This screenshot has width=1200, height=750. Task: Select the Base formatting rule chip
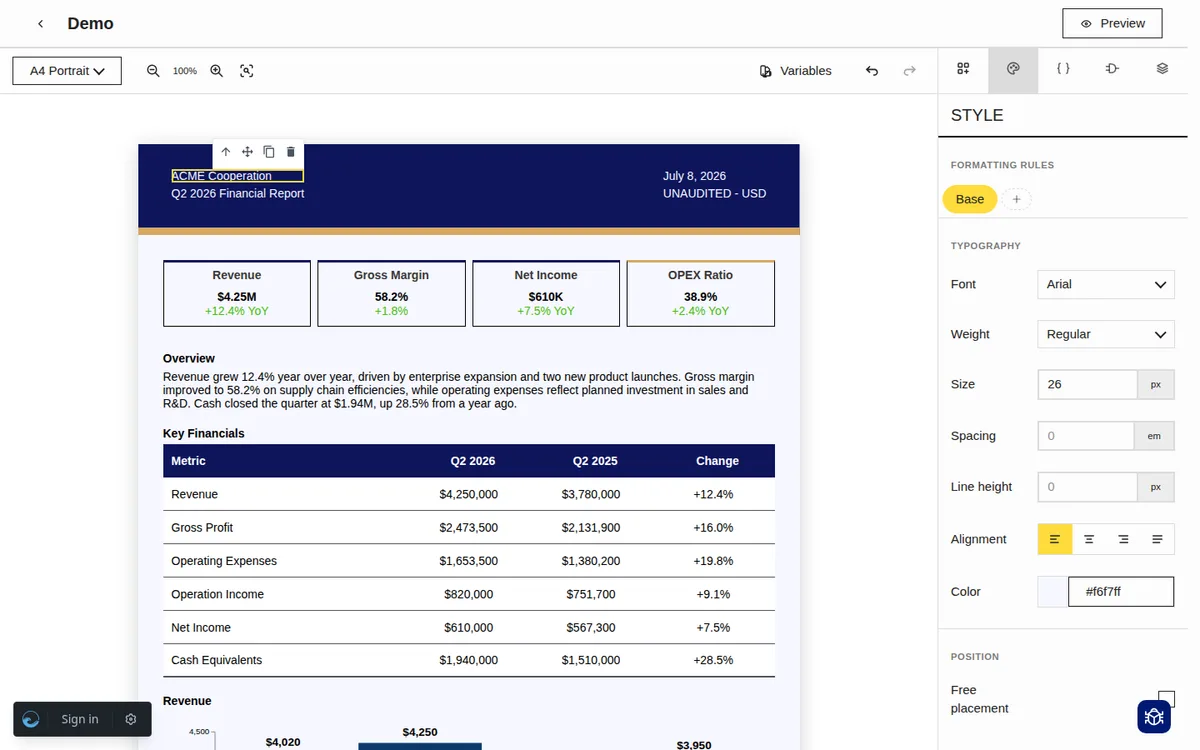[x=970, y=199]
